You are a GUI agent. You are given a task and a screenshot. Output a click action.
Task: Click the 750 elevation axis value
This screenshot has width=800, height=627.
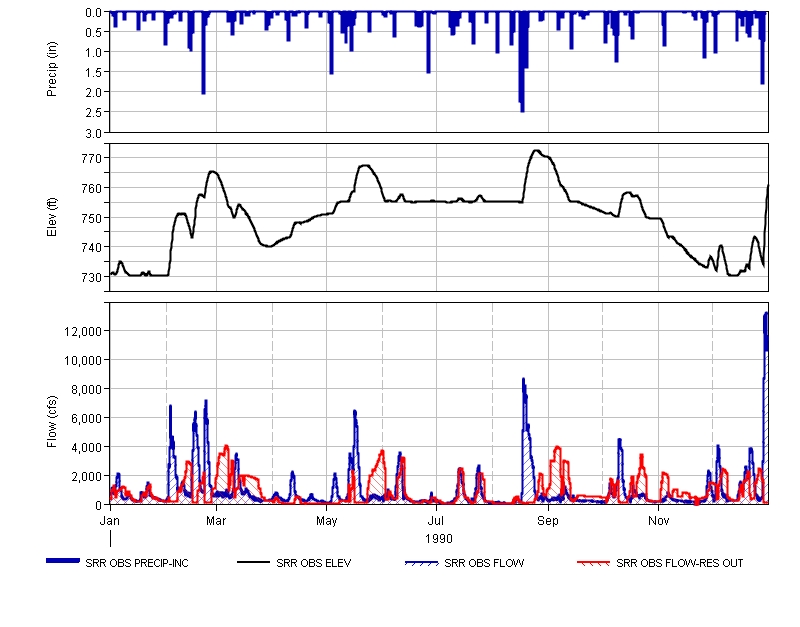(92, 218)
